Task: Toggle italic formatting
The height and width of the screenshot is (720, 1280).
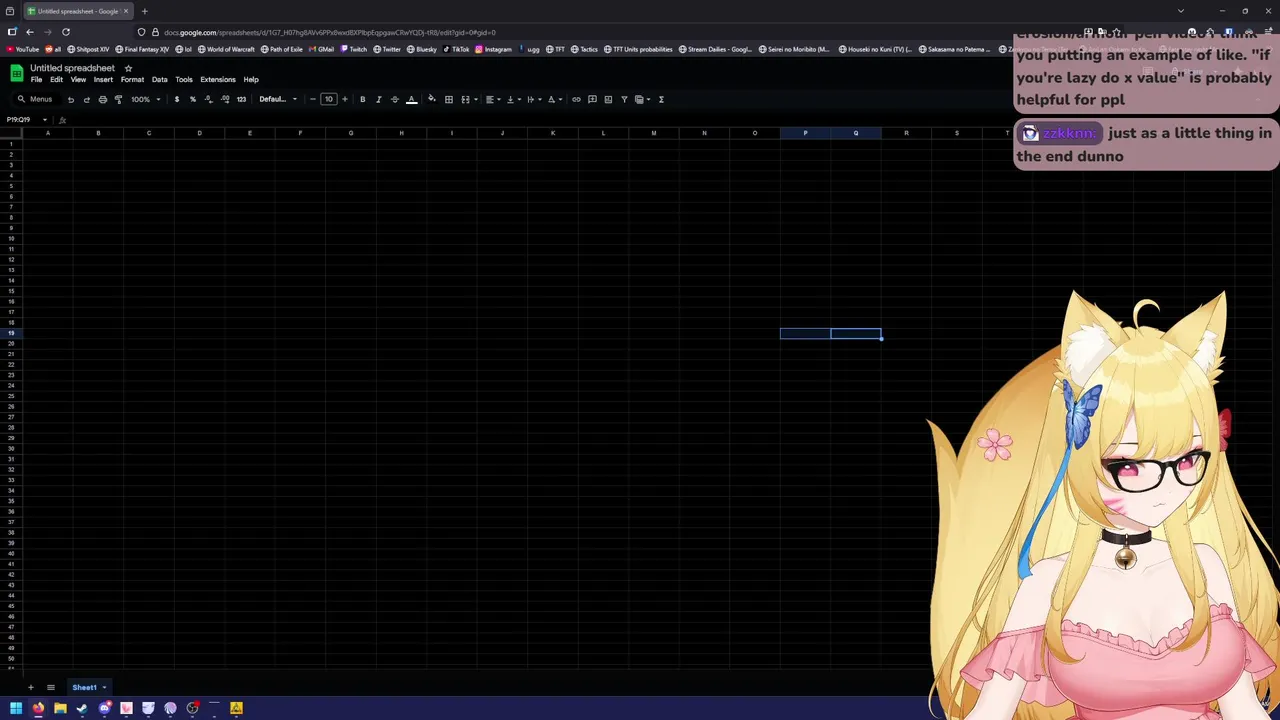Action: (x=378, y=99)
